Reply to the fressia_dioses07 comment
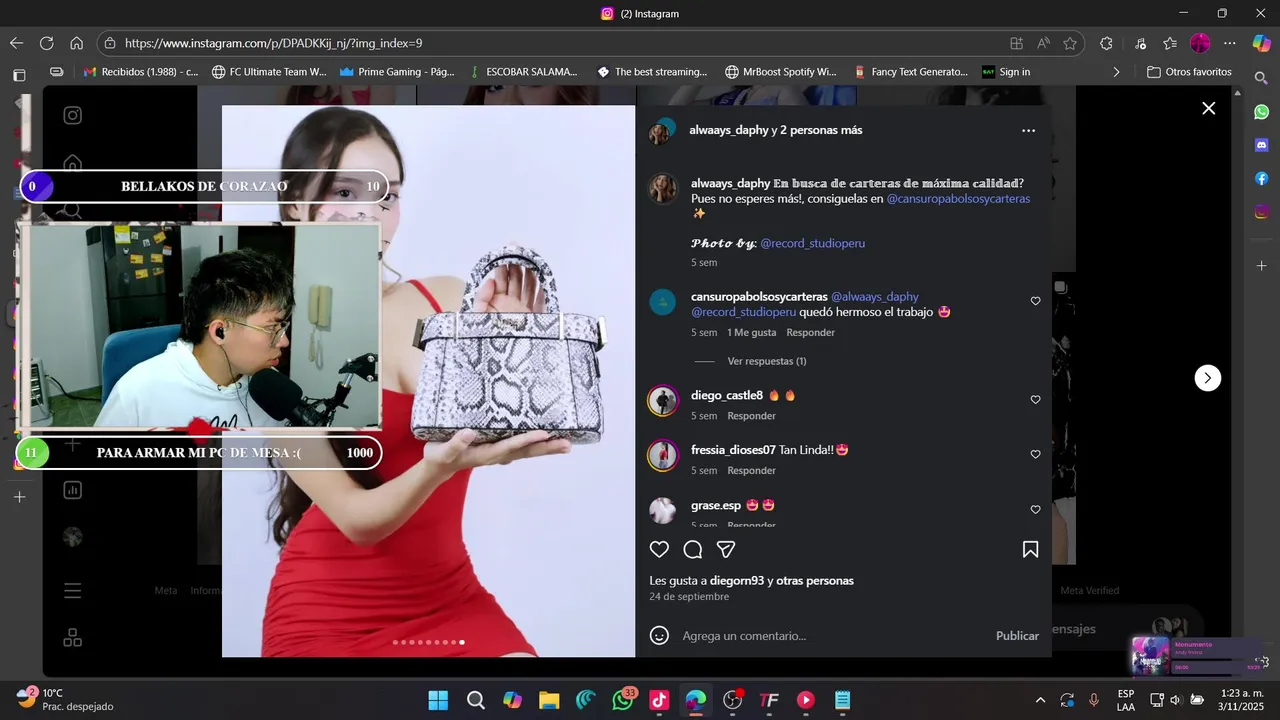This screenshot has height=720, width=1280. [x=751, y=470]
